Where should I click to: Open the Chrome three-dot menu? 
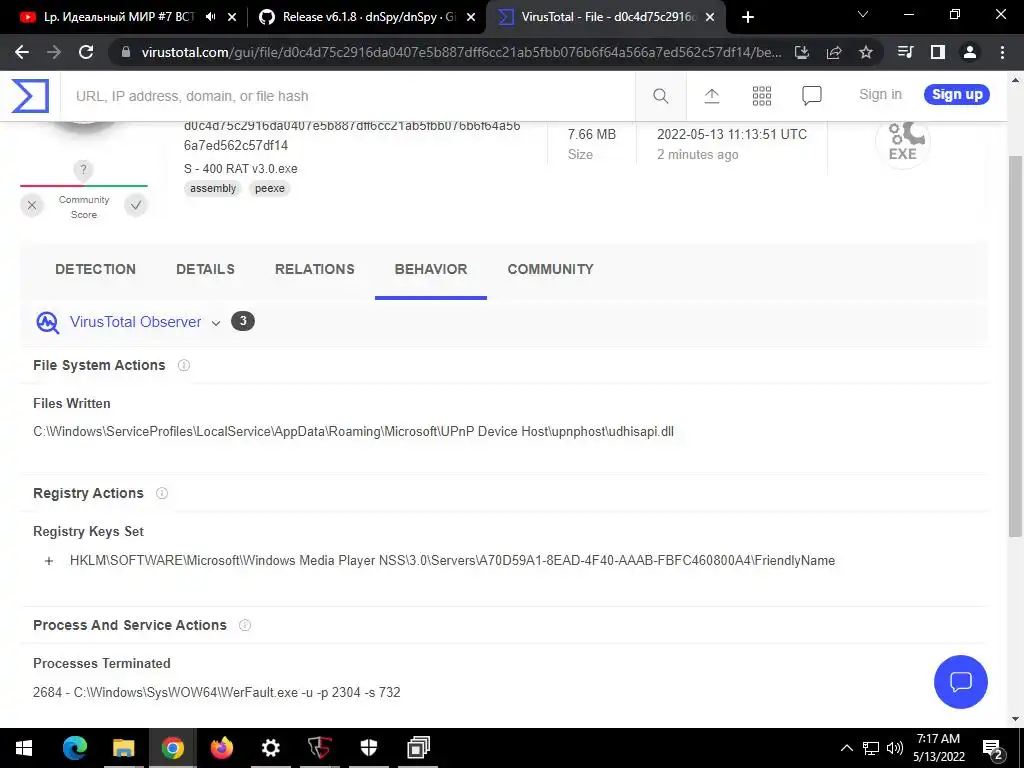[x=1002, y=52]
